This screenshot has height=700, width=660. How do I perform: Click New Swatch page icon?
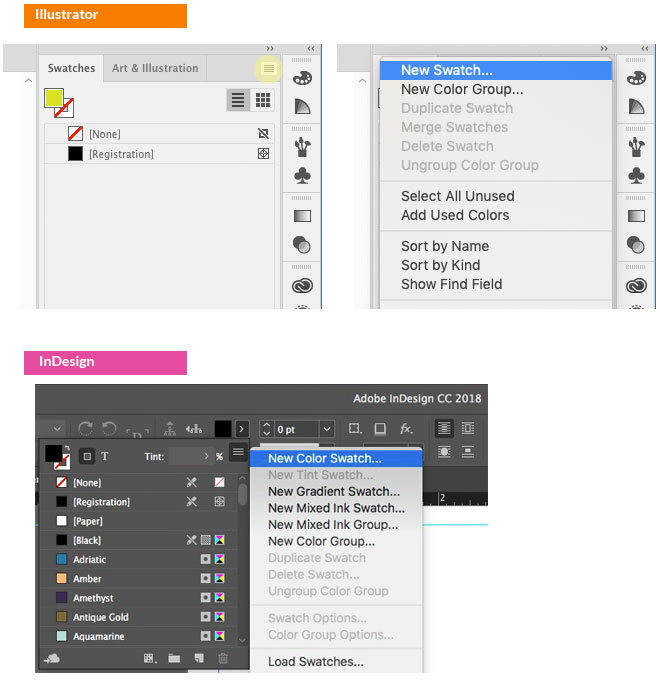pos(199,658)
